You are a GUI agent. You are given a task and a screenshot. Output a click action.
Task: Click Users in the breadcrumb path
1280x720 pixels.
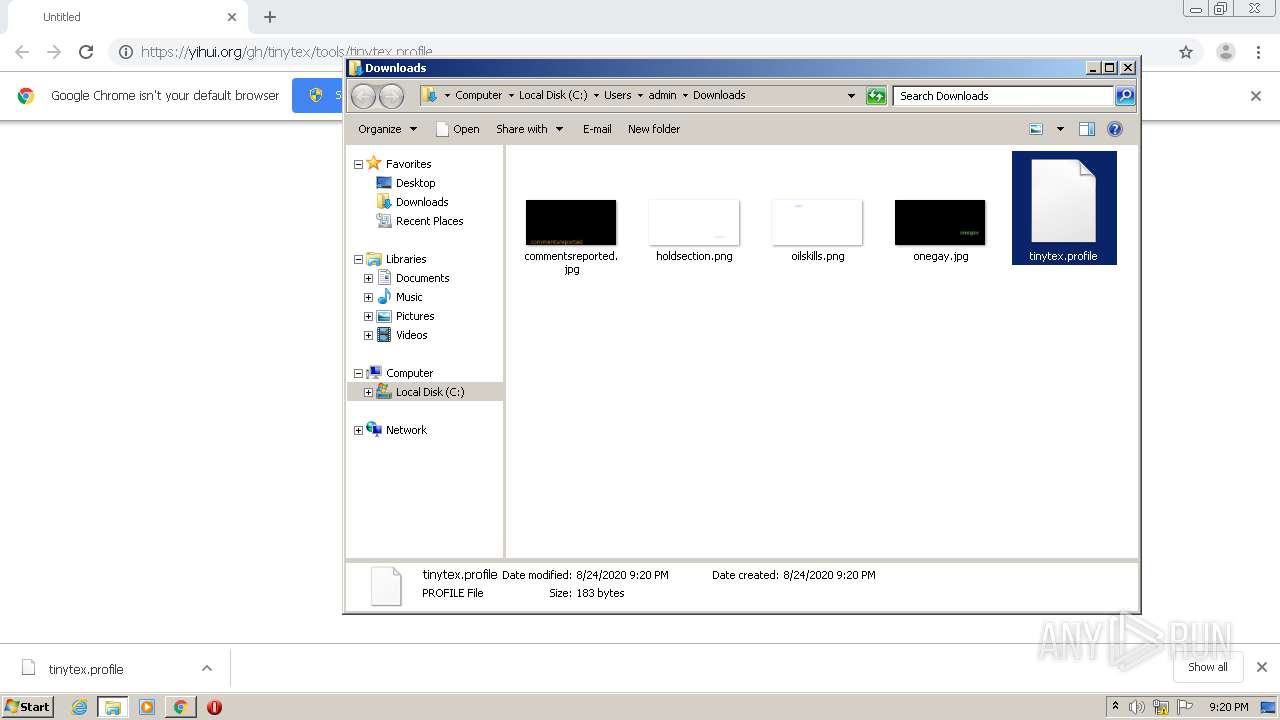[617, 95]
